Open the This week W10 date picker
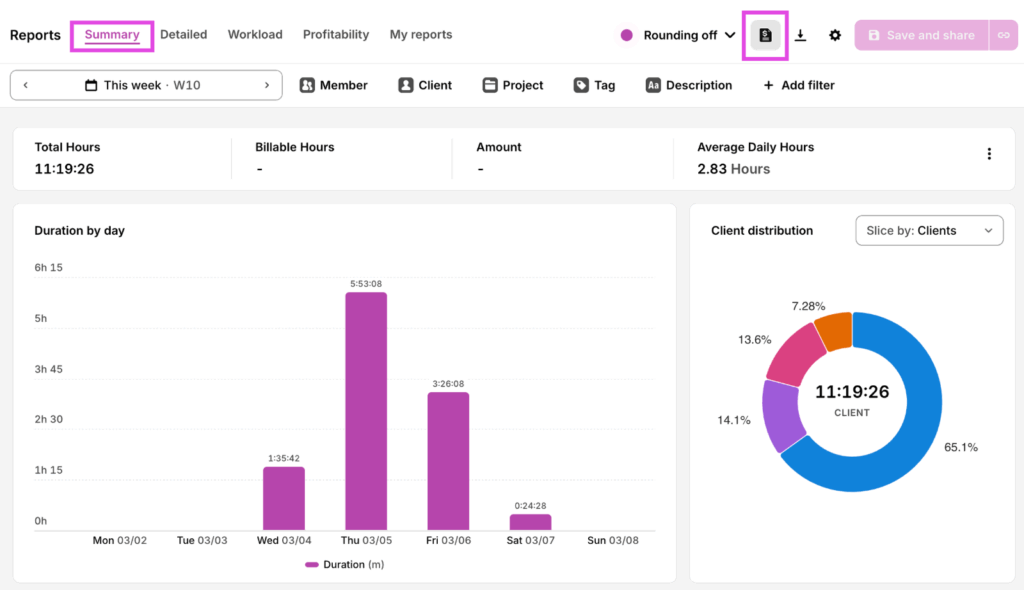This screenshot has width=1024, height=590. click(x=146, y=85)
